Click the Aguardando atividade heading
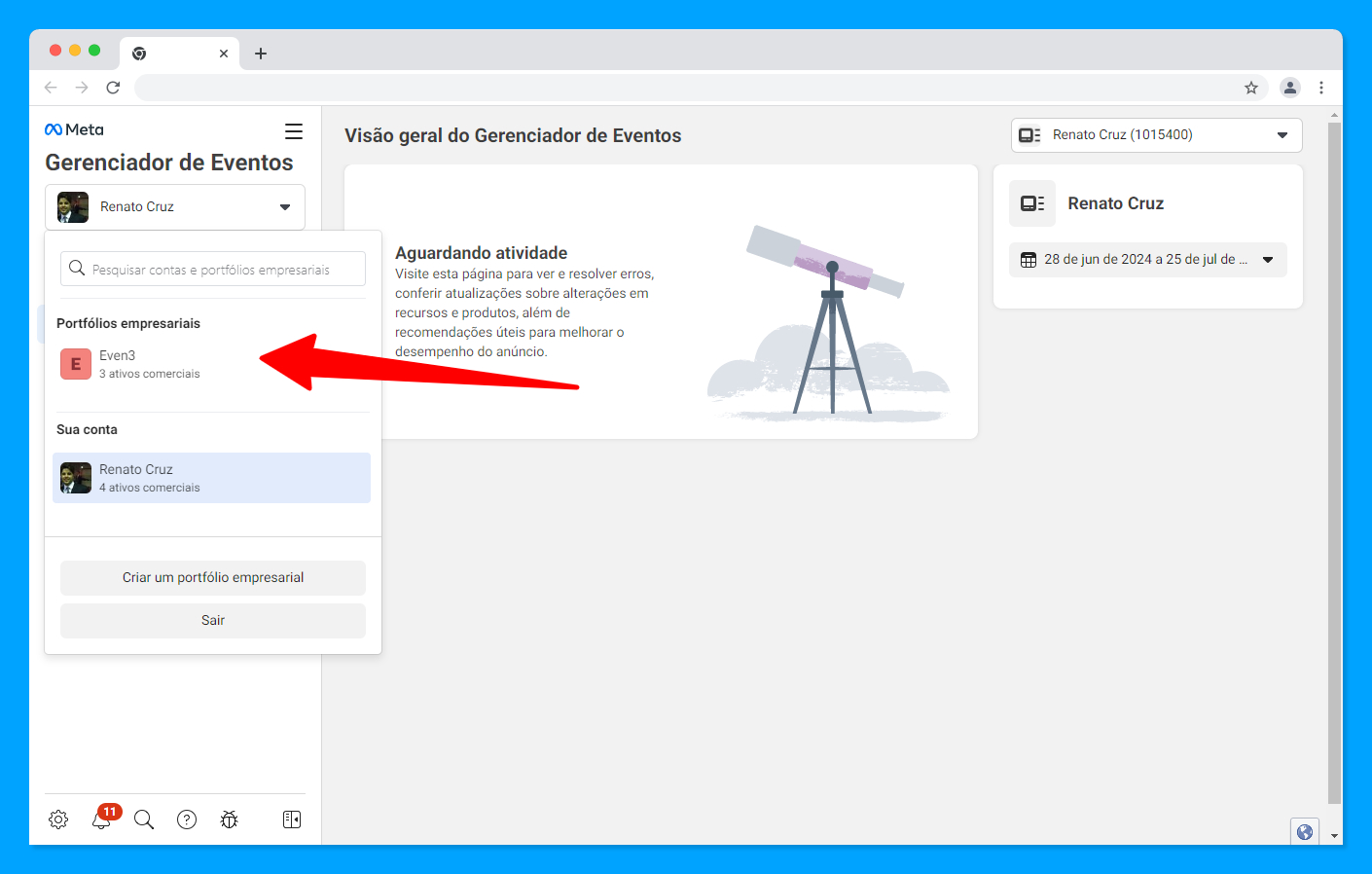Image resolution: width=1372 pixels, height=874 pixels. coord(481,253)
